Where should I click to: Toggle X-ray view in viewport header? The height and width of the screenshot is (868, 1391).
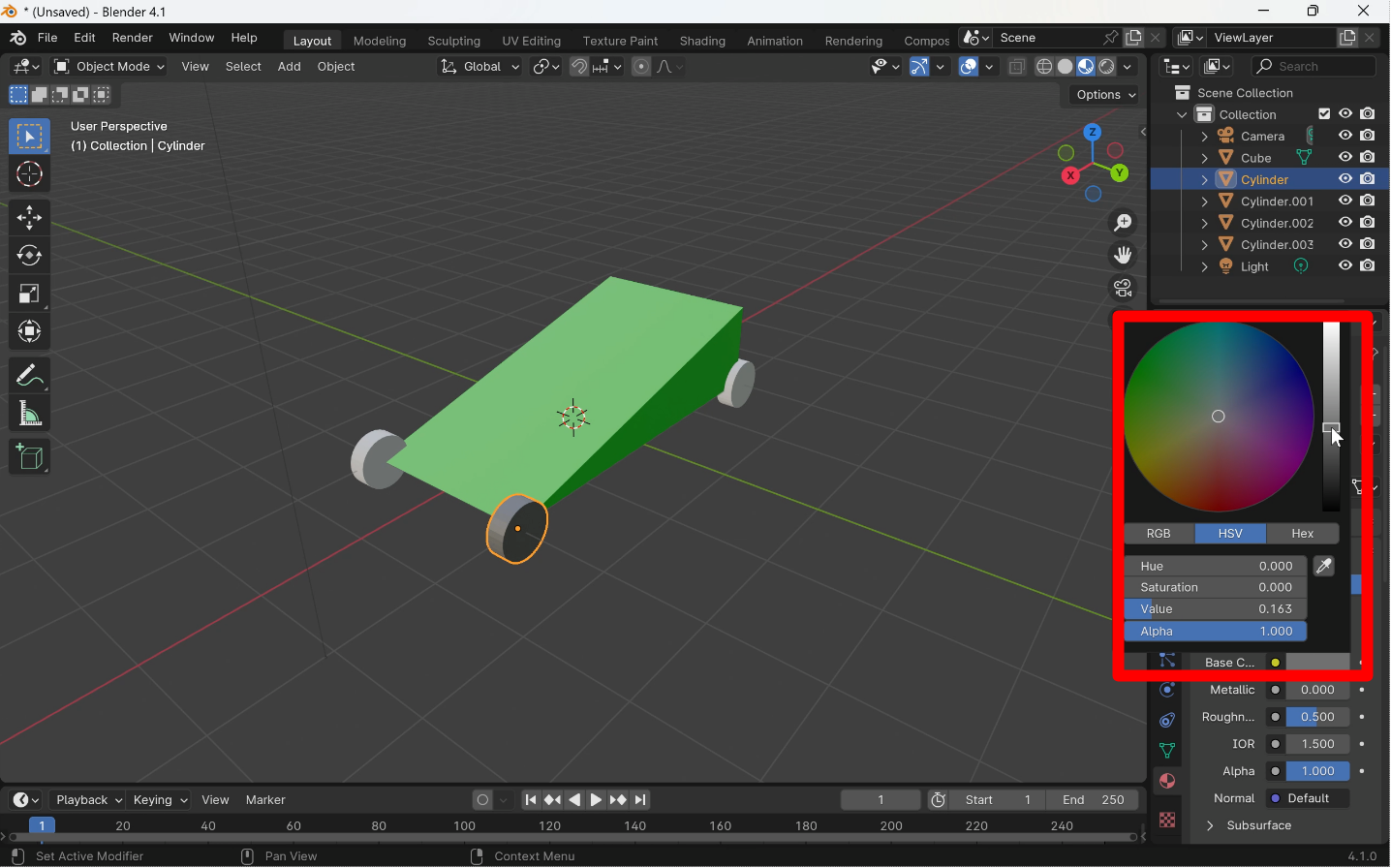[1017, 67]
